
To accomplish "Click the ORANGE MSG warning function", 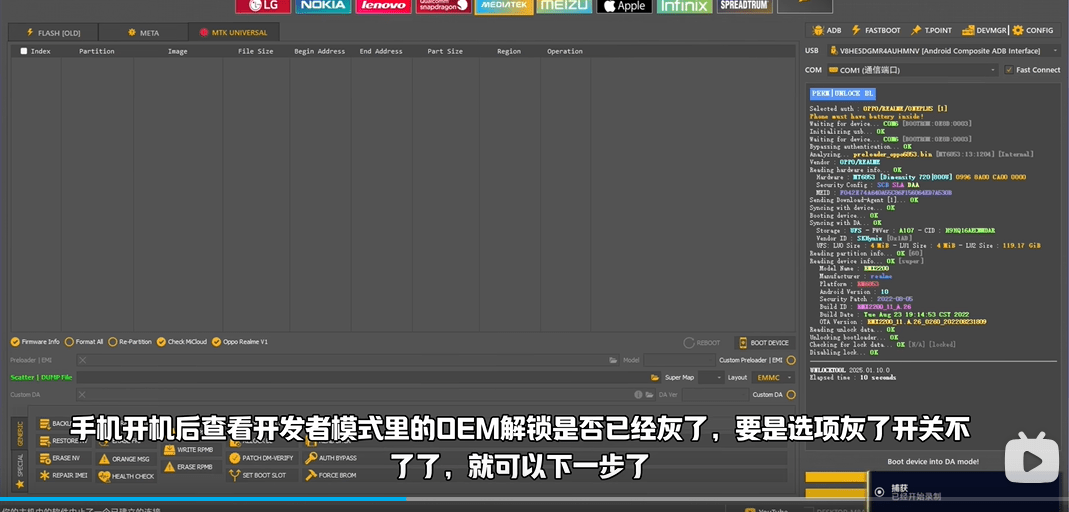I will pos(124,459).
